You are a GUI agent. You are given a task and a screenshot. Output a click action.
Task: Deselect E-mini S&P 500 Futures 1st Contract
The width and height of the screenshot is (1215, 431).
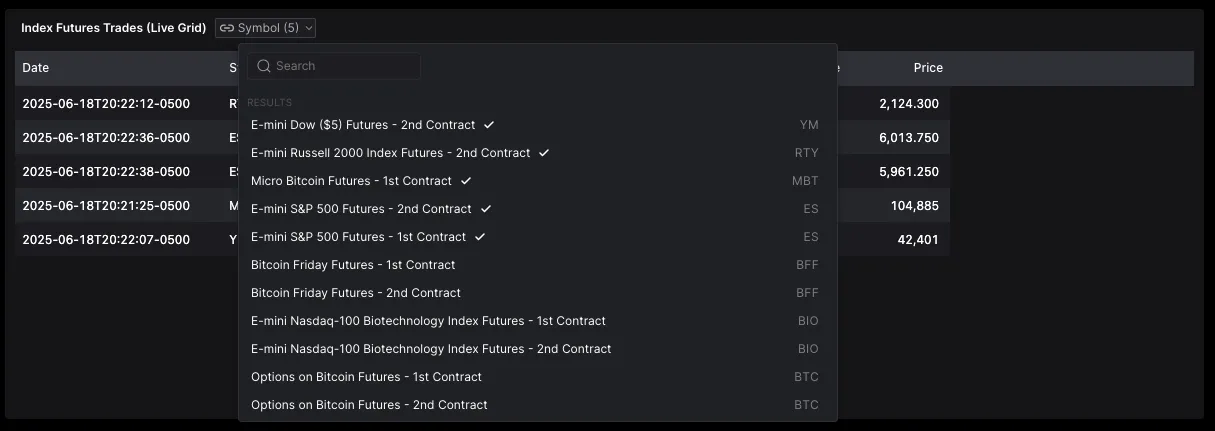pyautogui.click(x=358, y=237)
